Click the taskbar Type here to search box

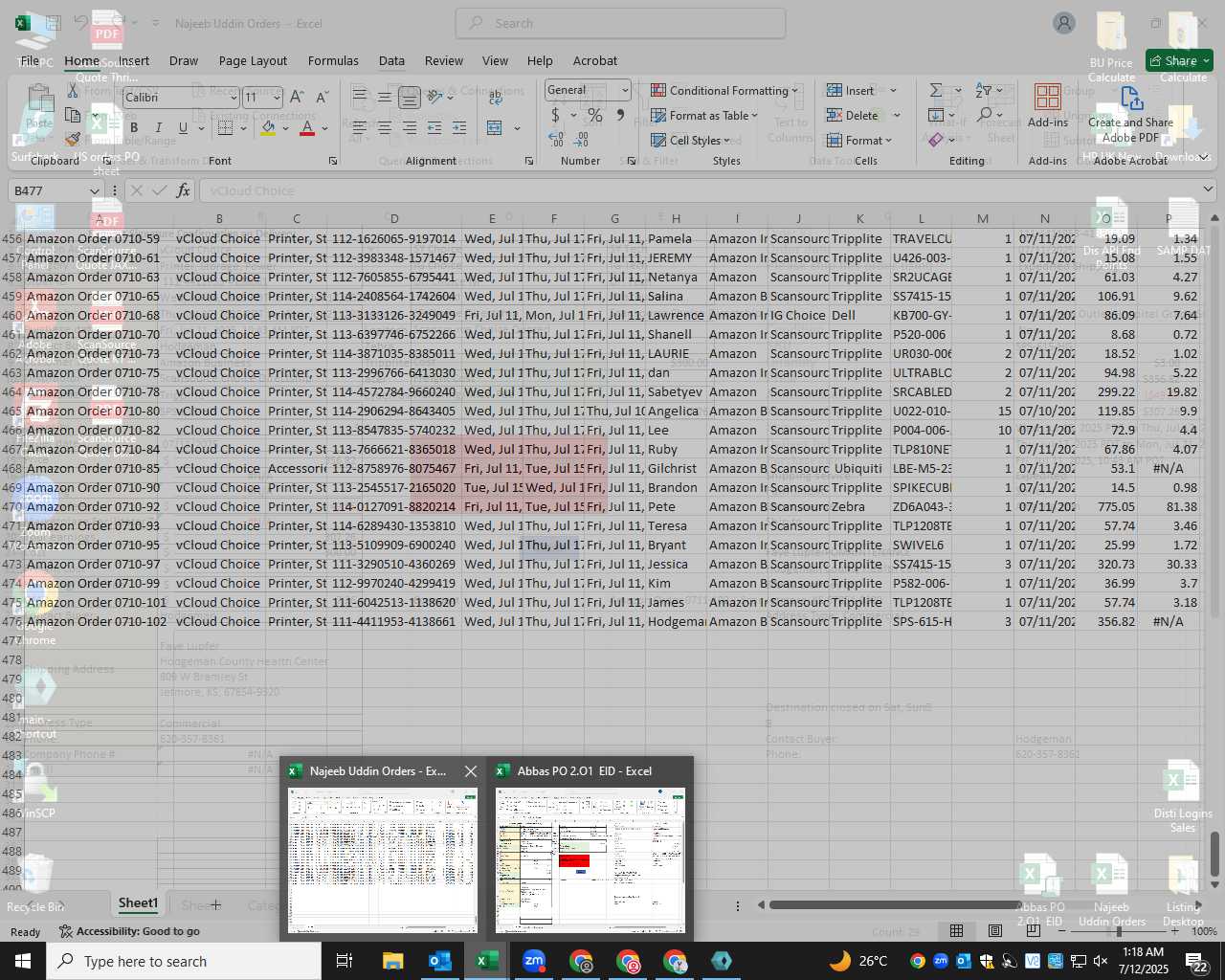(x=184, y=961)
